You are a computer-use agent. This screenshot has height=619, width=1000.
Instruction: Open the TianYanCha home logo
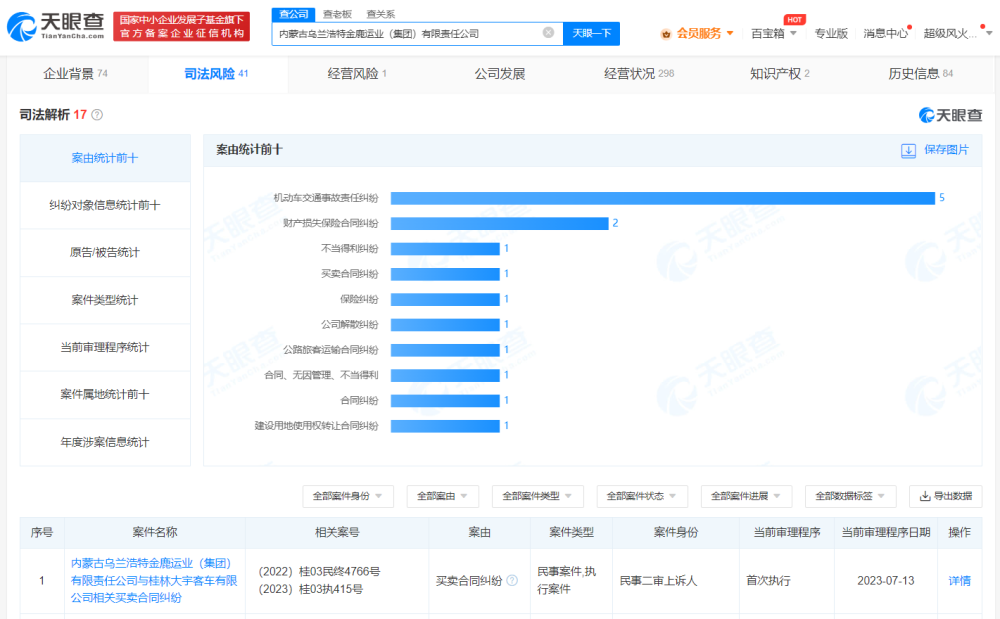coord(55,26)
